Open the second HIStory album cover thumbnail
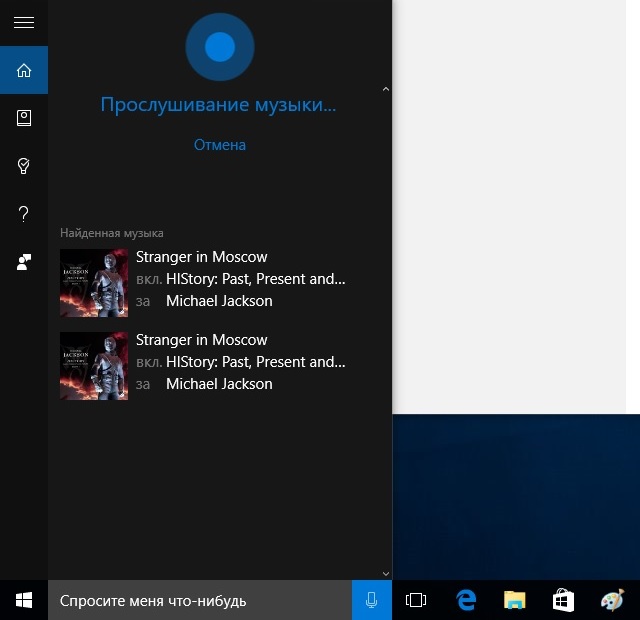 (94, 366)
